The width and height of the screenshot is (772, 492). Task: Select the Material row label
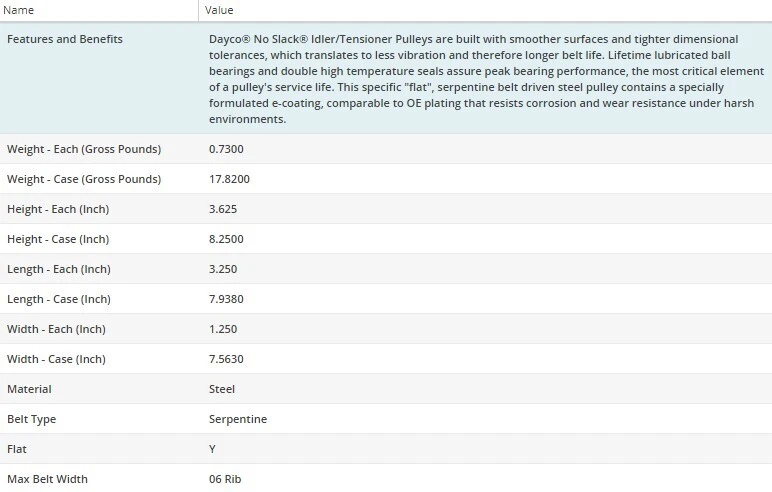[x=29, y=389]
